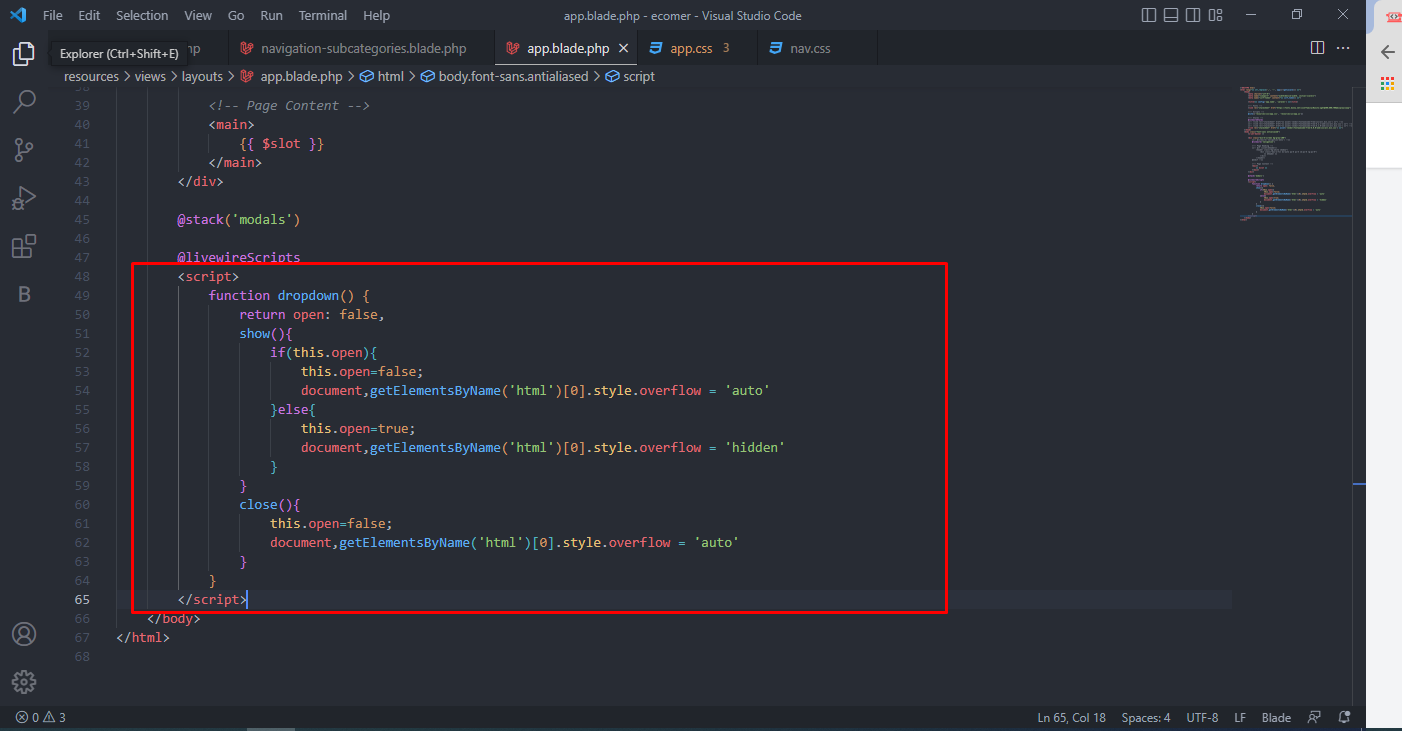1402x731 pixels.
Task: Click the Split Editor Right icon
Action: coord(1317,48)
